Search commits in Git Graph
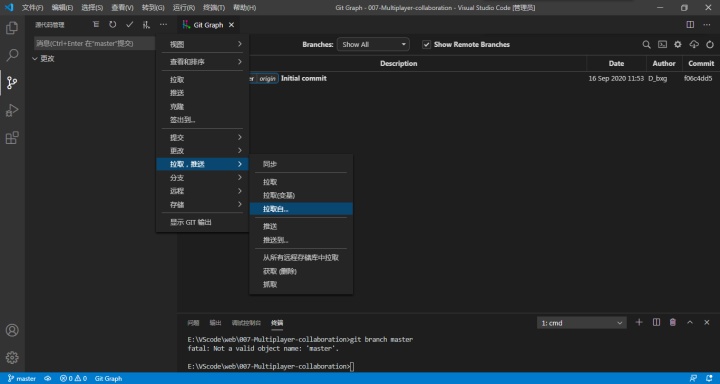 (646, 45)
